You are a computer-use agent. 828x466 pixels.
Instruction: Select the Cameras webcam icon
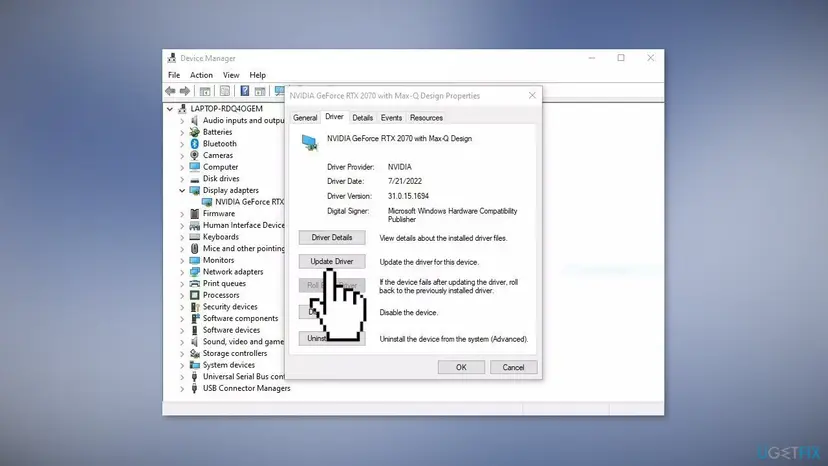(x=194, y=155)
